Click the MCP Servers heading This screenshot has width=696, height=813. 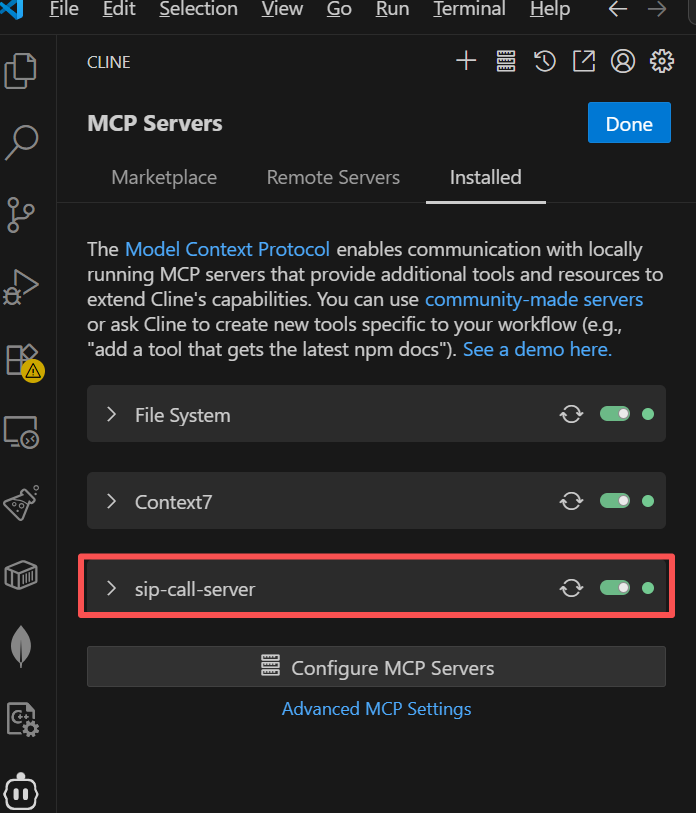coord(155,123)
